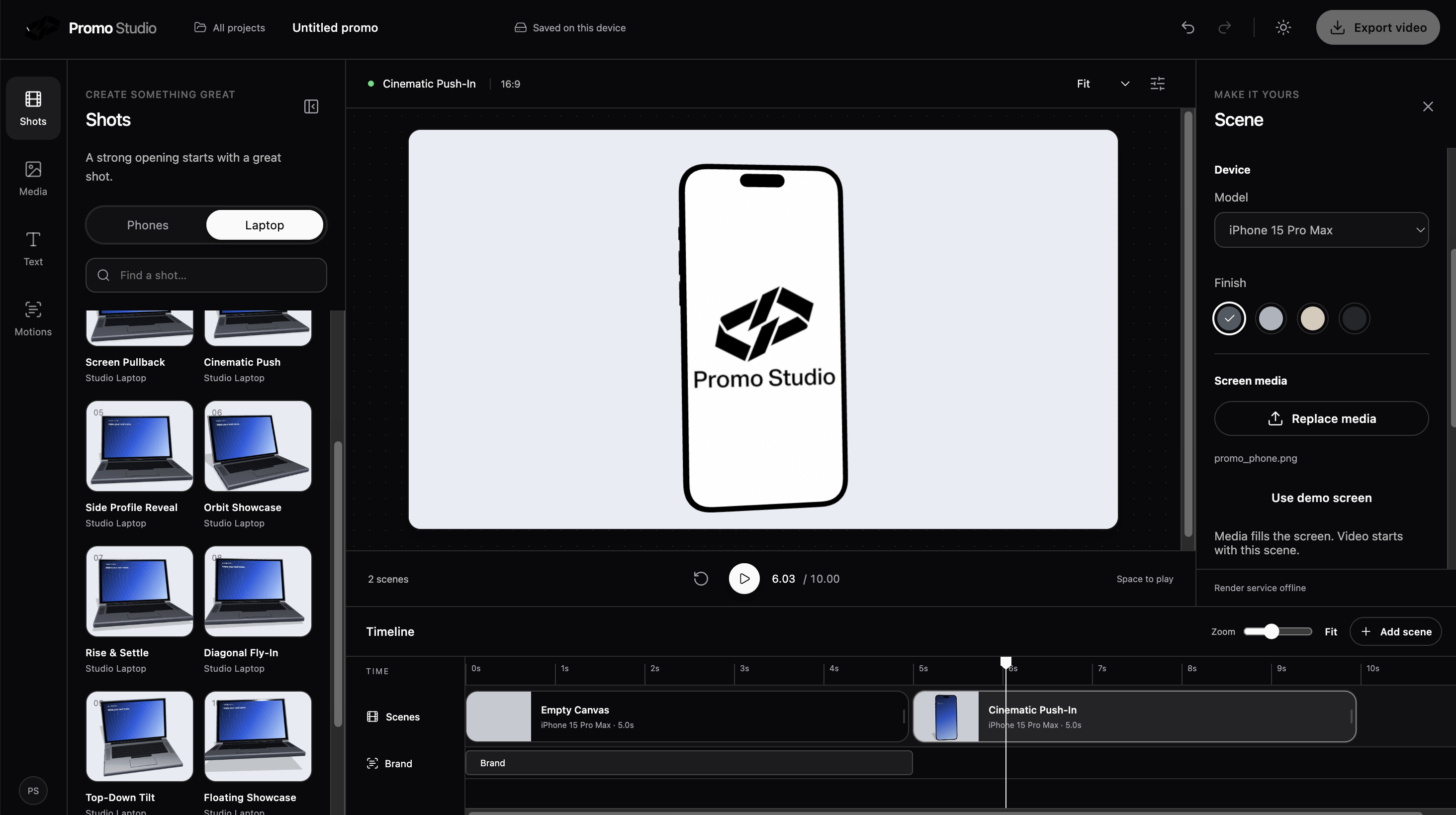Click the redo arrow icon
1456x815 pixels.
pos(1224,27)
